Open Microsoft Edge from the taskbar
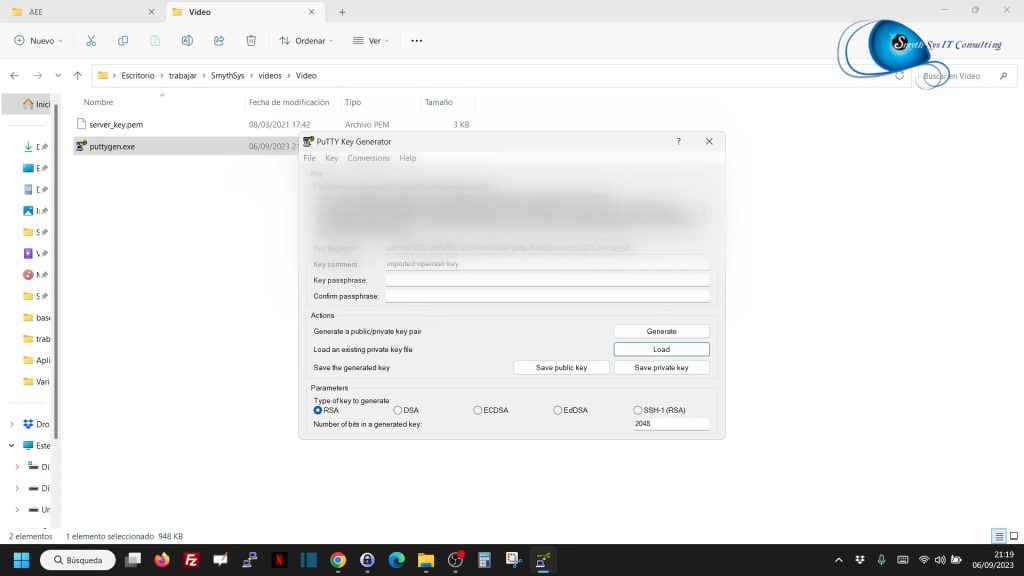This screenshot has width=1024, height=576. (x=396, y=560)
